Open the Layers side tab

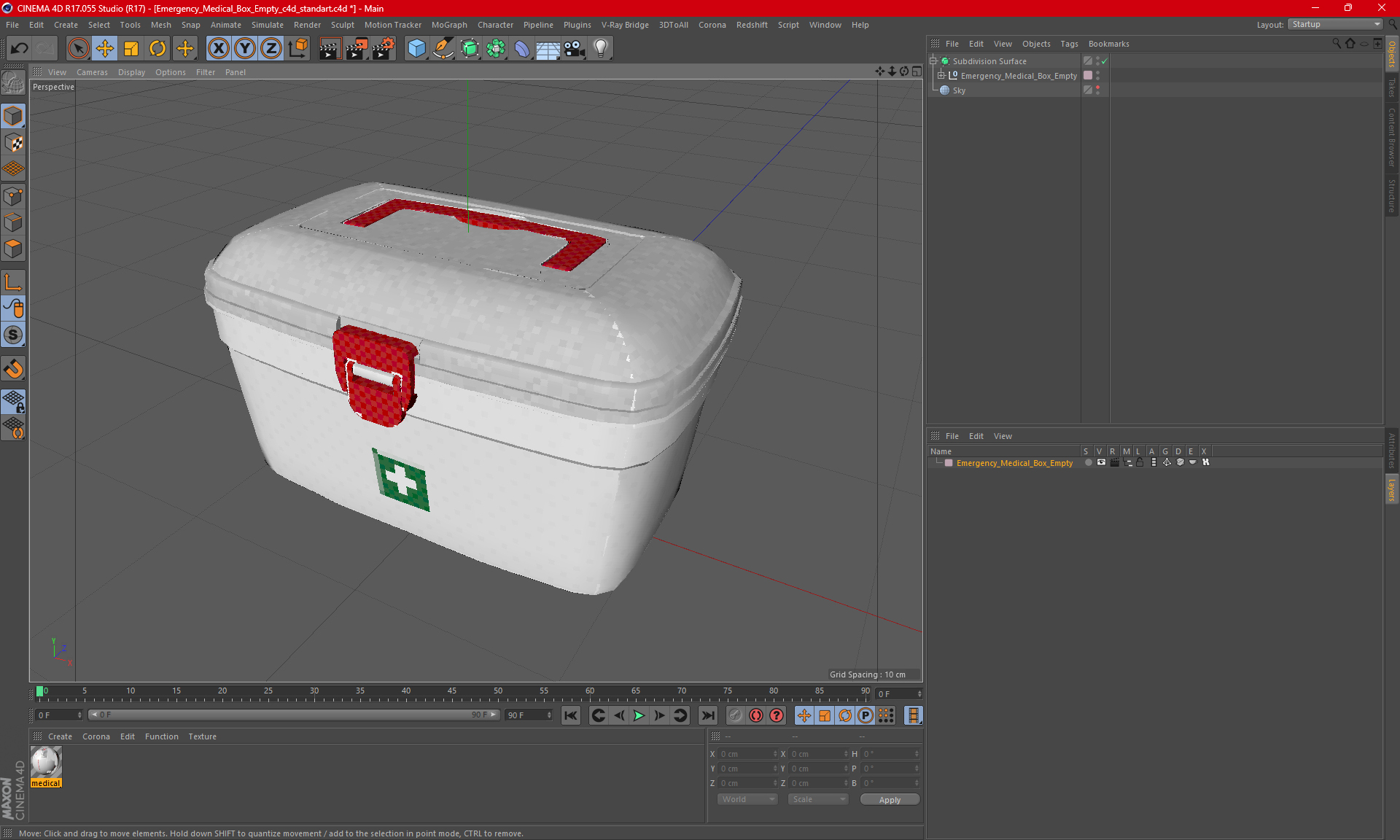1392,489
